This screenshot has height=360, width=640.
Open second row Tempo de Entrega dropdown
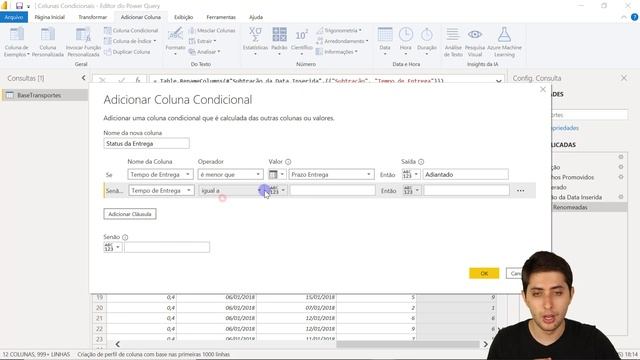(161, 191)
